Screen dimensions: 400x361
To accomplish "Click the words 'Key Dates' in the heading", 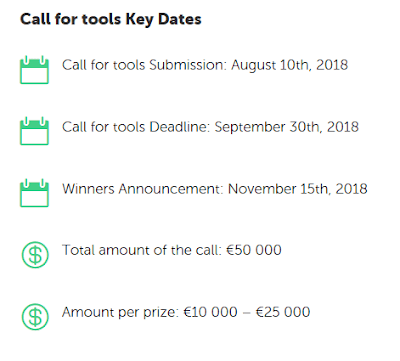I will coord(163,19).
